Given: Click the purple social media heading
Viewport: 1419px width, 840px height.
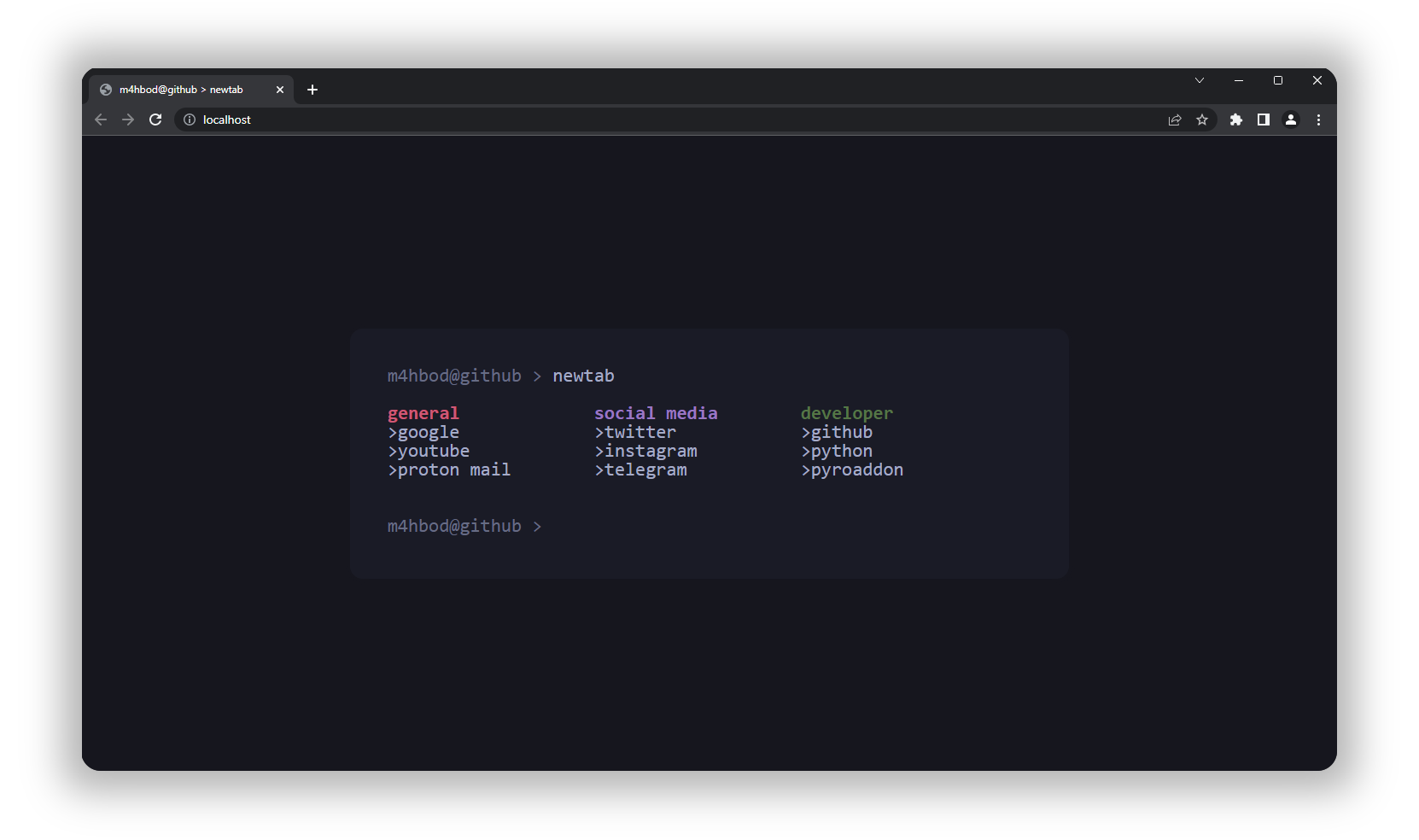Looking at the screenshot, I should click(x=656, y=414).
